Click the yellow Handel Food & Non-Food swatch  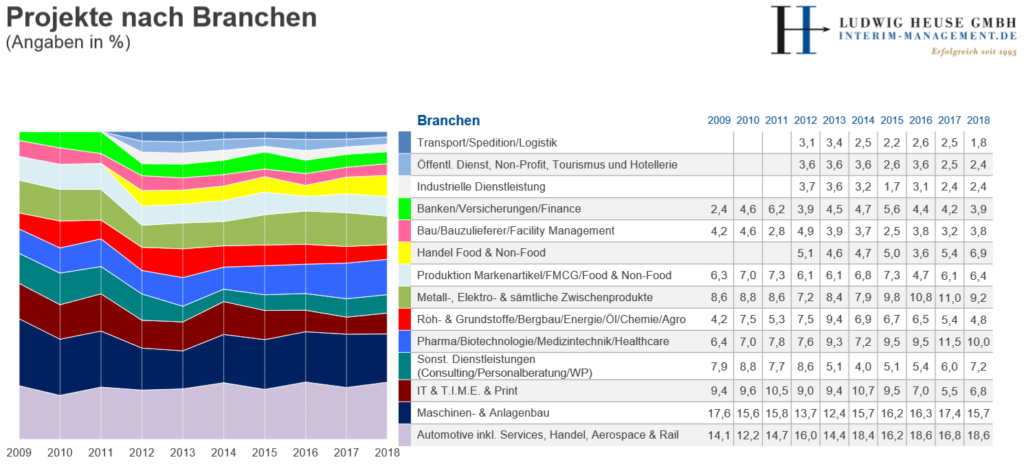coord(405,253)
